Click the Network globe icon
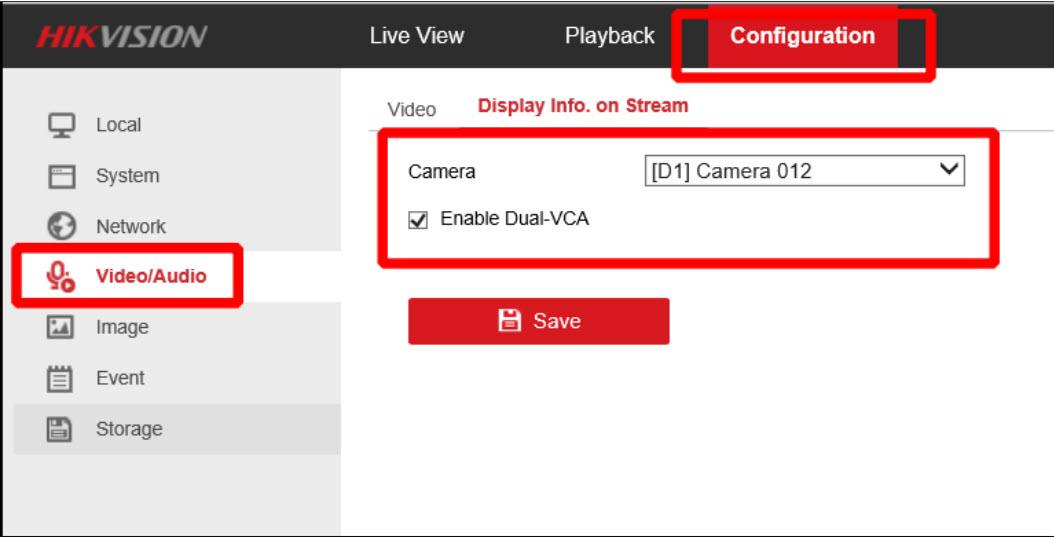Viewport: 1054px width, 538px height. [62, 227]
